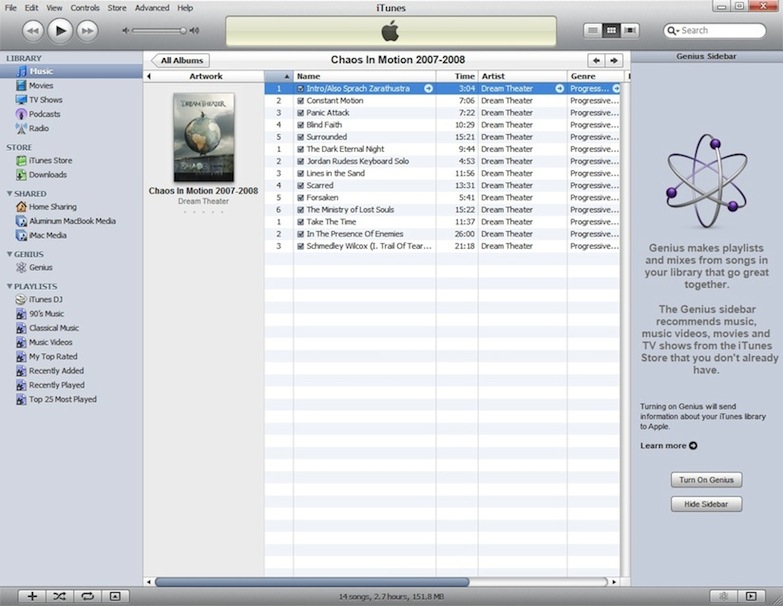Collapse the Genius sidebar section
783x606 pixels.
click(x=9, y=254)
